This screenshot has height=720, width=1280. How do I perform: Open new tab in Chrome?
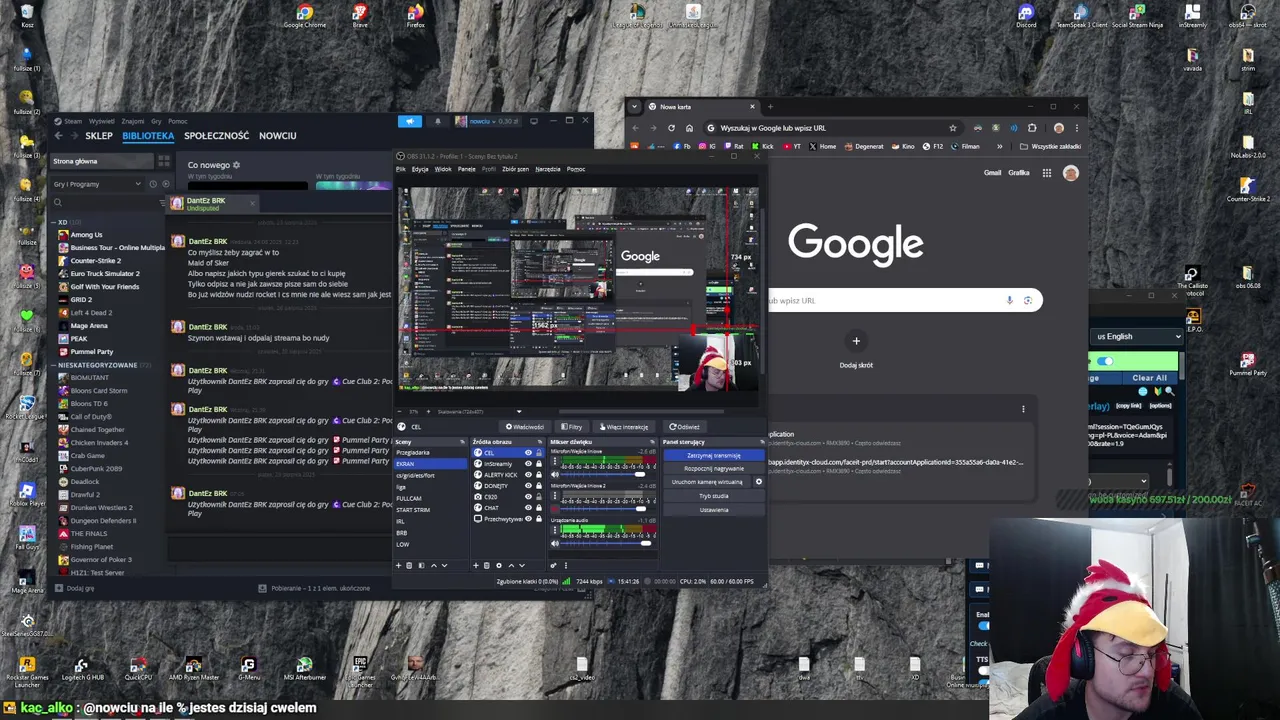(x=770, y=107)
